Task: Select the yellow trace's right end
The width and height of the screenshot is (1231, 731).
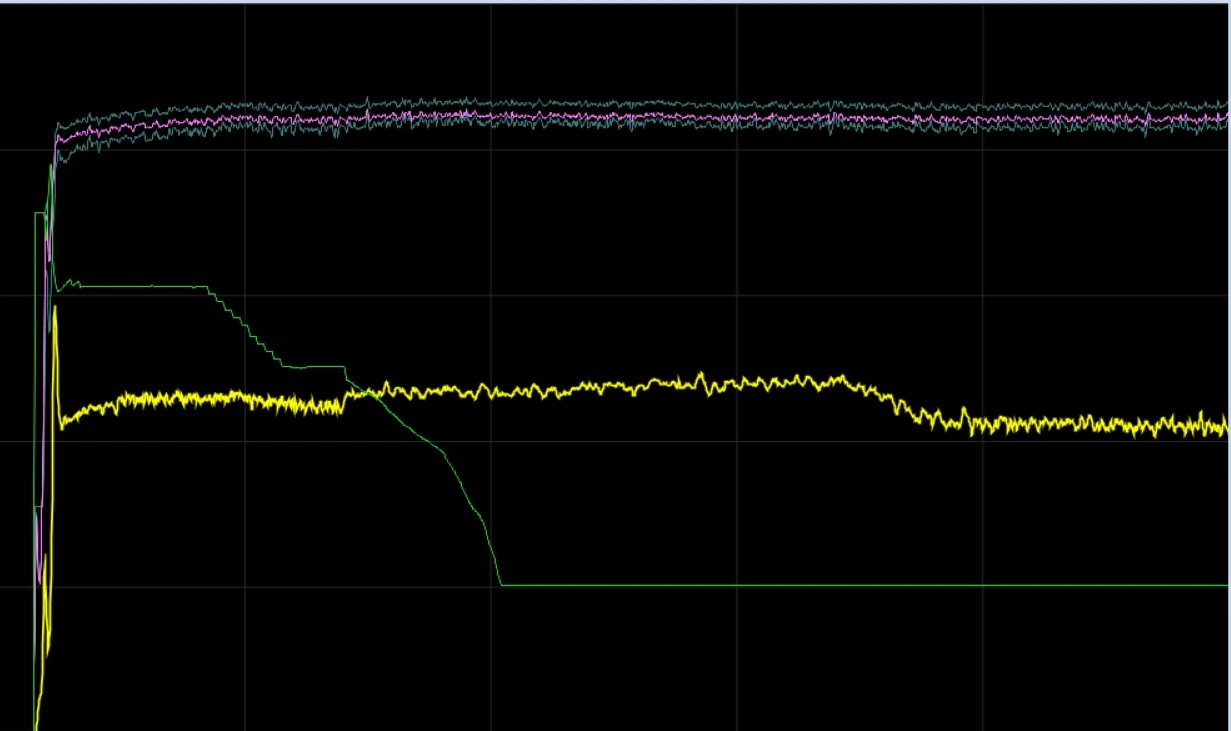Action: click(x=1224, y=426)
